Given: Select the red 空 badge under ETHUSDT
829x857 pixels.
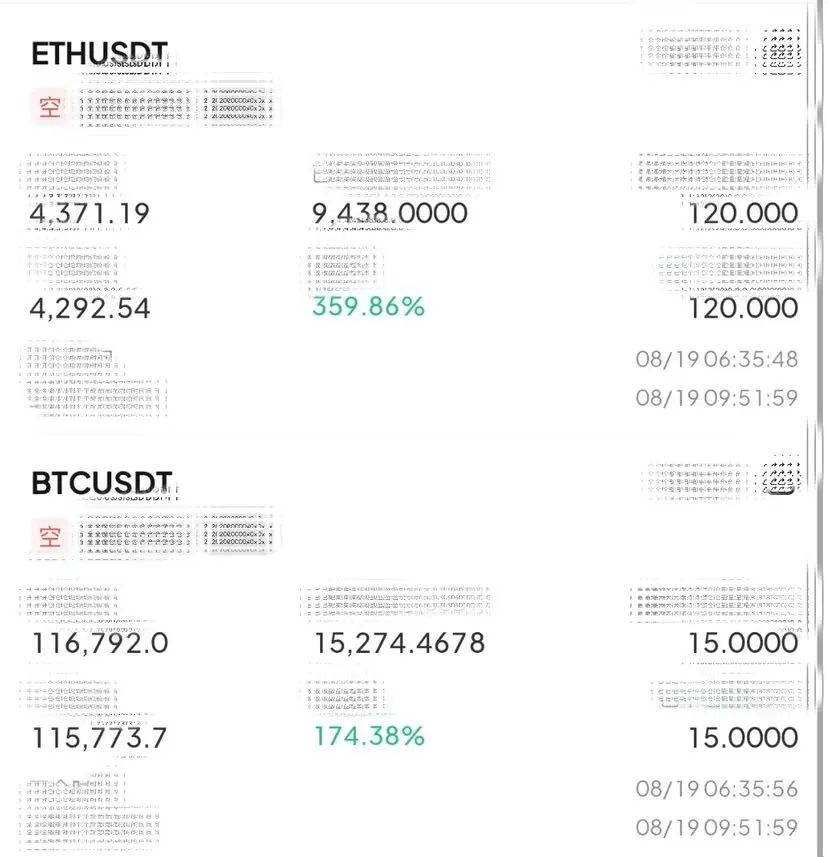Looking at the screenshot, I should tap(50, 107).
